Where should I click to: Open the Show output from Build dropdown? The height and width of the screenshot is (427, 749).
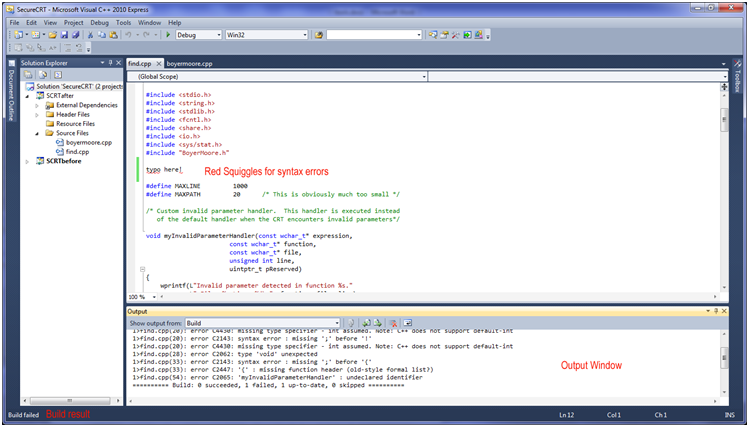262,323
